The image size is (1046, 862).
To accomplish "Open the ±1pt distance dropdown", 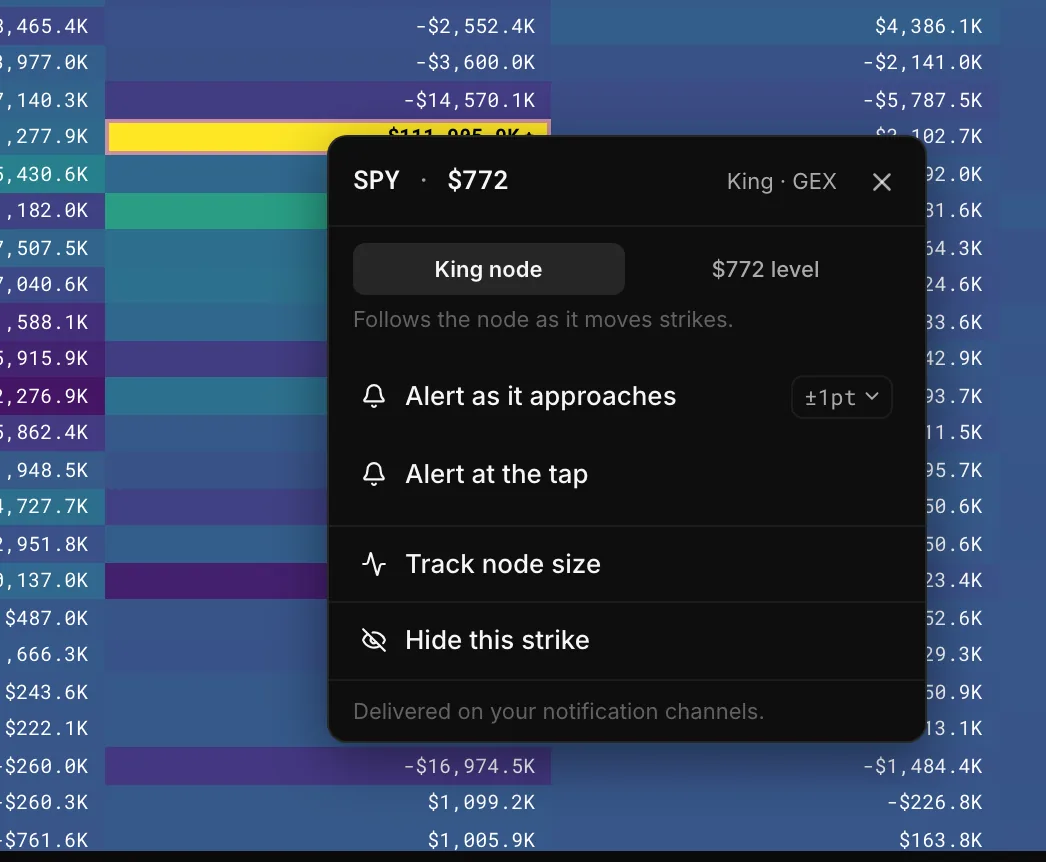I will tap(841, 397).
